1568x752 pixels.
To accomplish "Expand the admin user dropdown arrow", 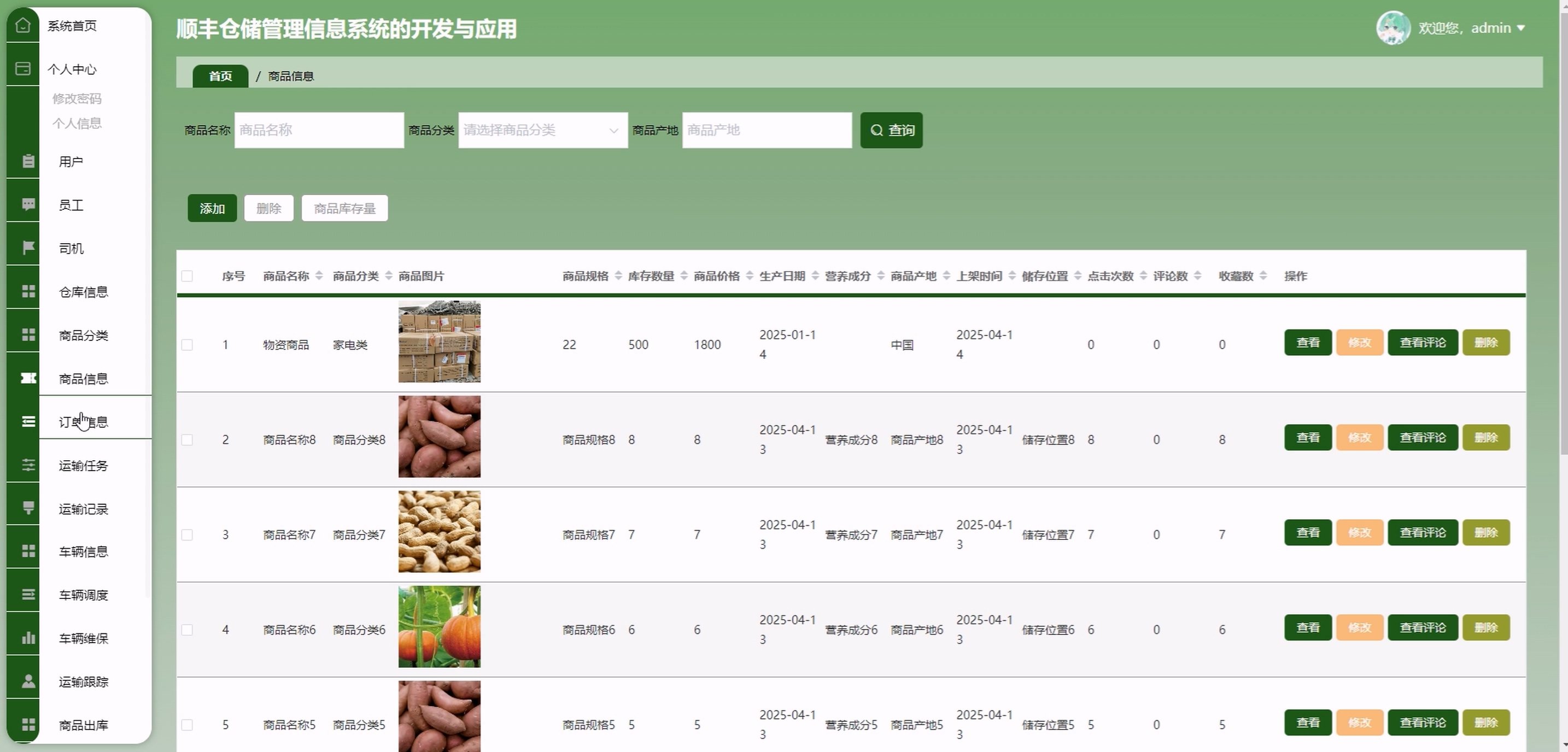I will [x=1521, y=28].
